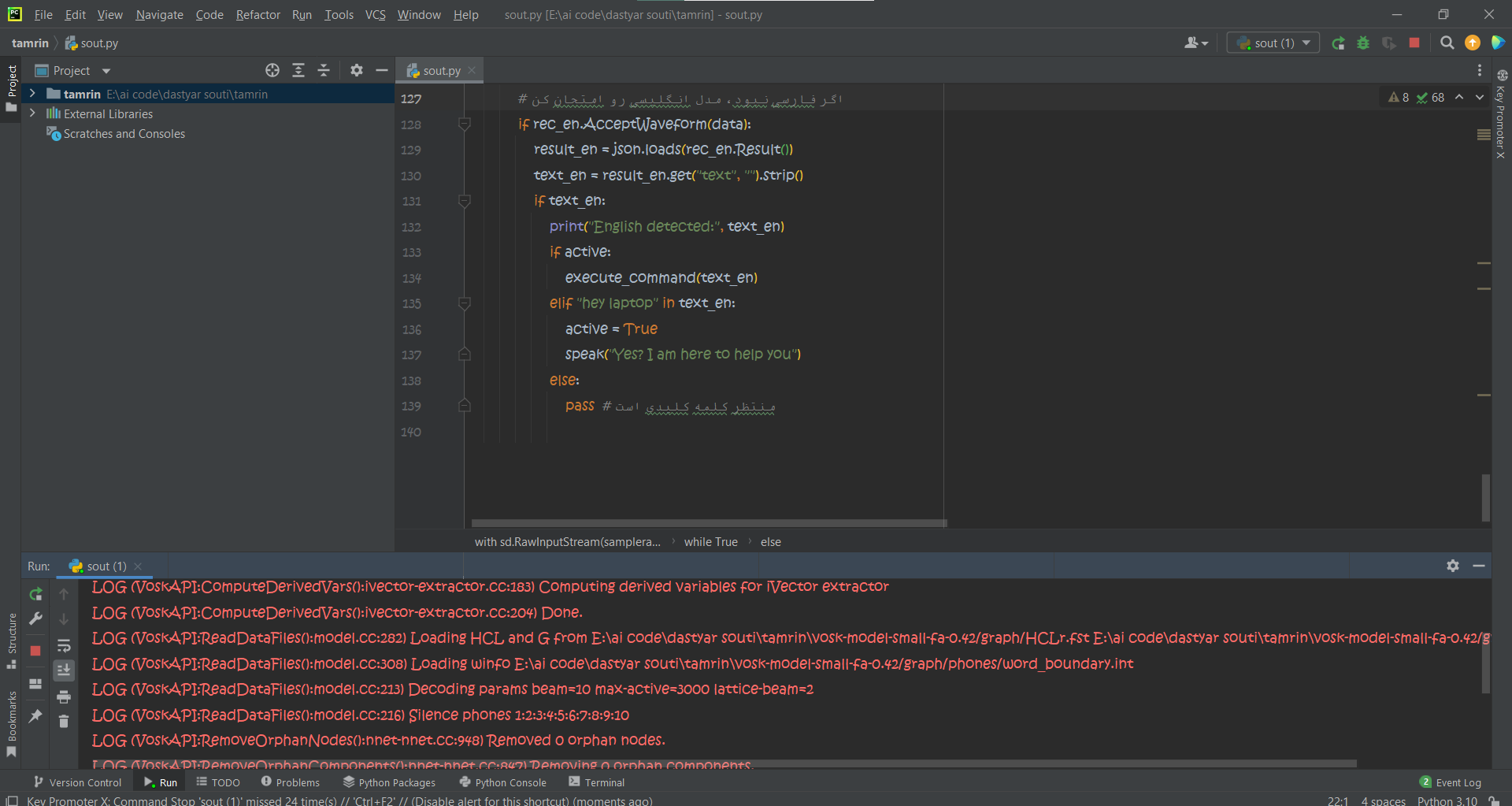Click the Rerun 'sout (1)' toolbar icon

pyautogui.click(x=1338, y=43)
